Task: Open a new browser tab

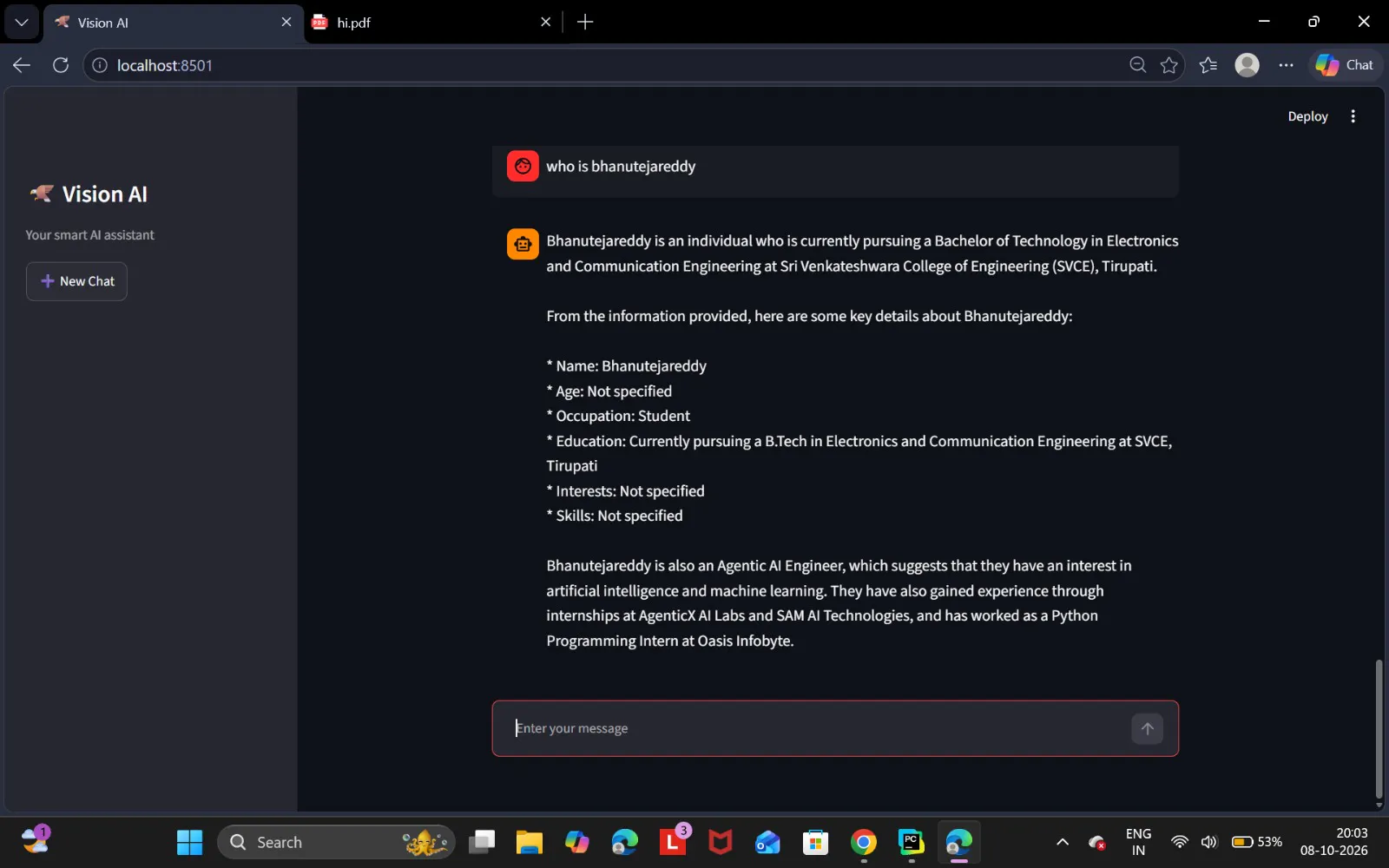Action: tap(585, 23)
